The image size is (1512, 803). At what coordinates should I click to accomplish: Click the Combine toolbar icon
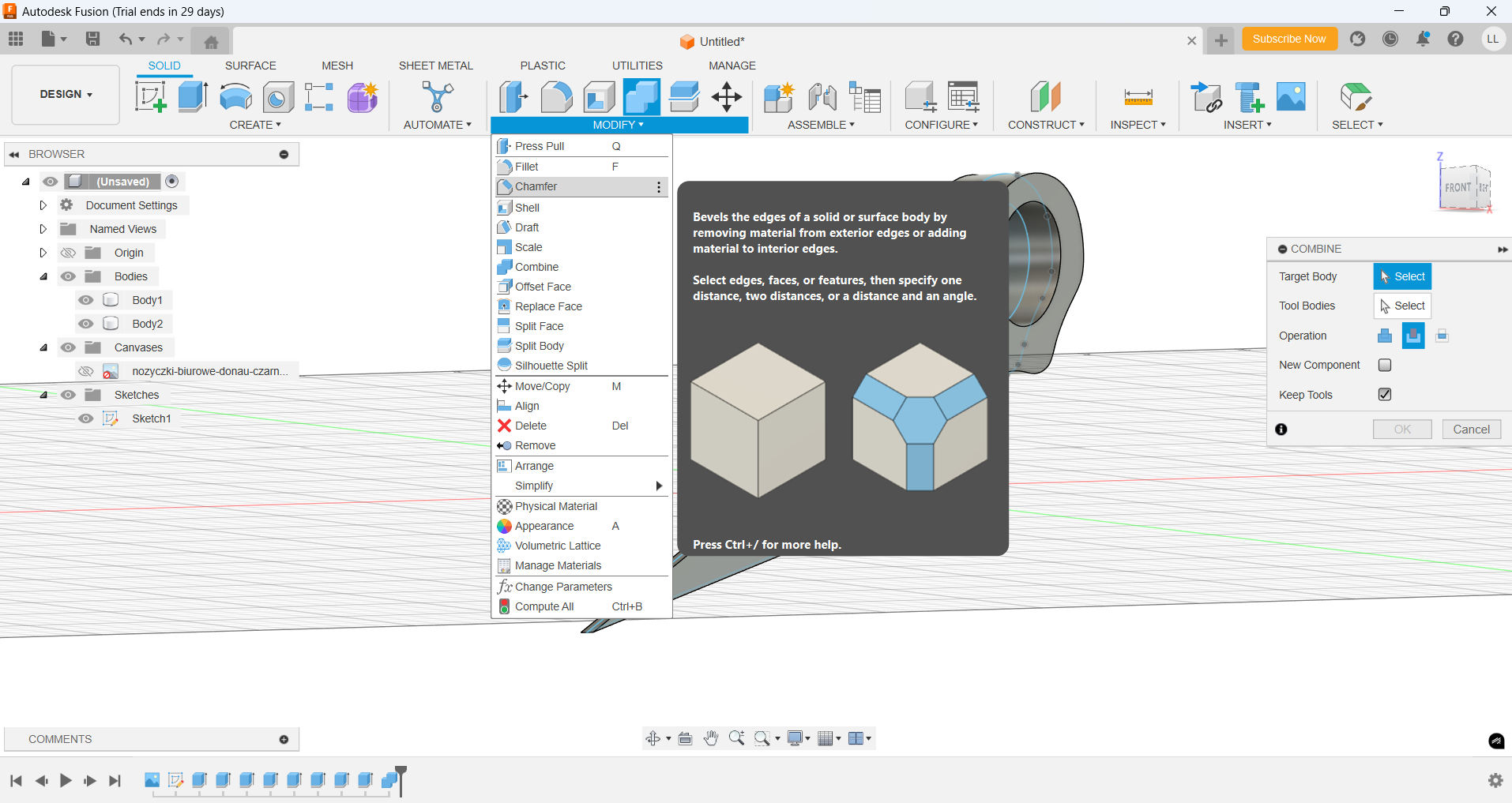641,97
